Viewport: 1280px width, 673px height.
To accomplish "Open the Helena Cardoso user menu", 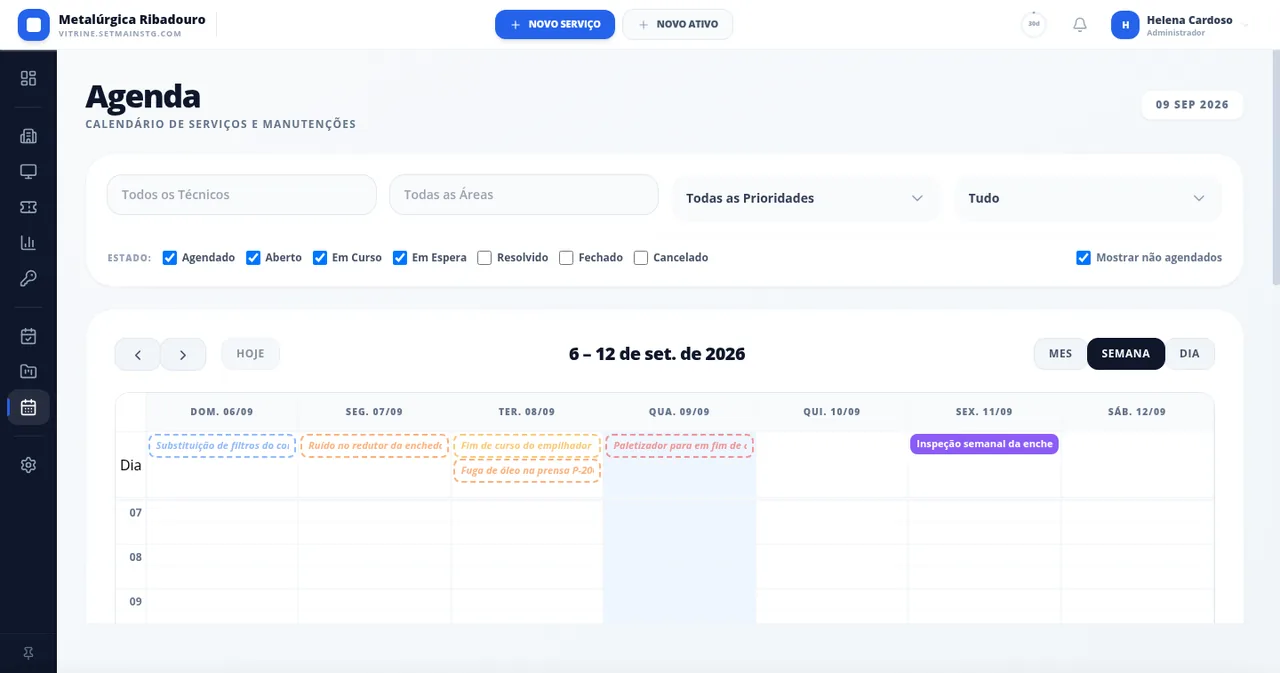I will 1181,25.
